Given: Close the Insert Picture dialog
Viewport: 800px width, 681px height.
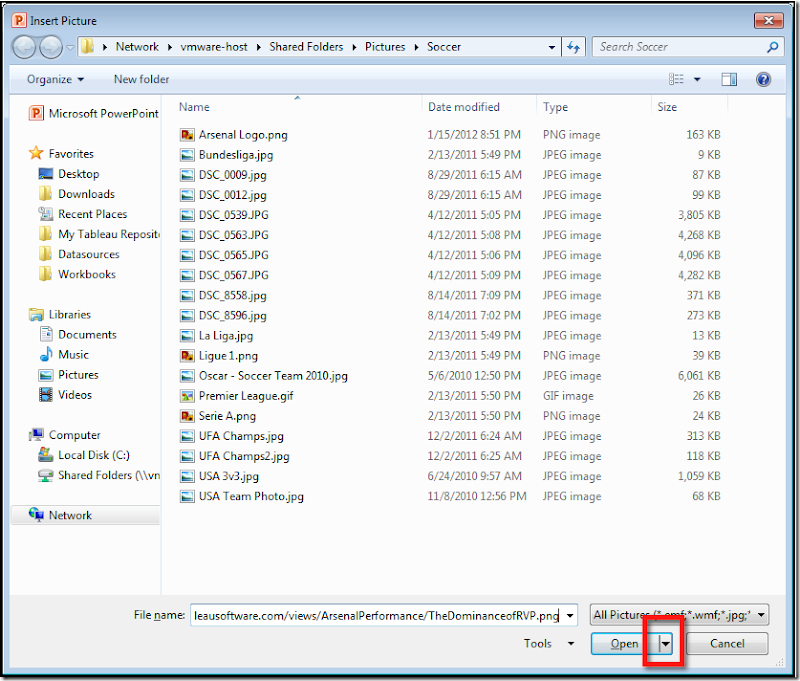Looking at the screenshot, I should 769,20.
